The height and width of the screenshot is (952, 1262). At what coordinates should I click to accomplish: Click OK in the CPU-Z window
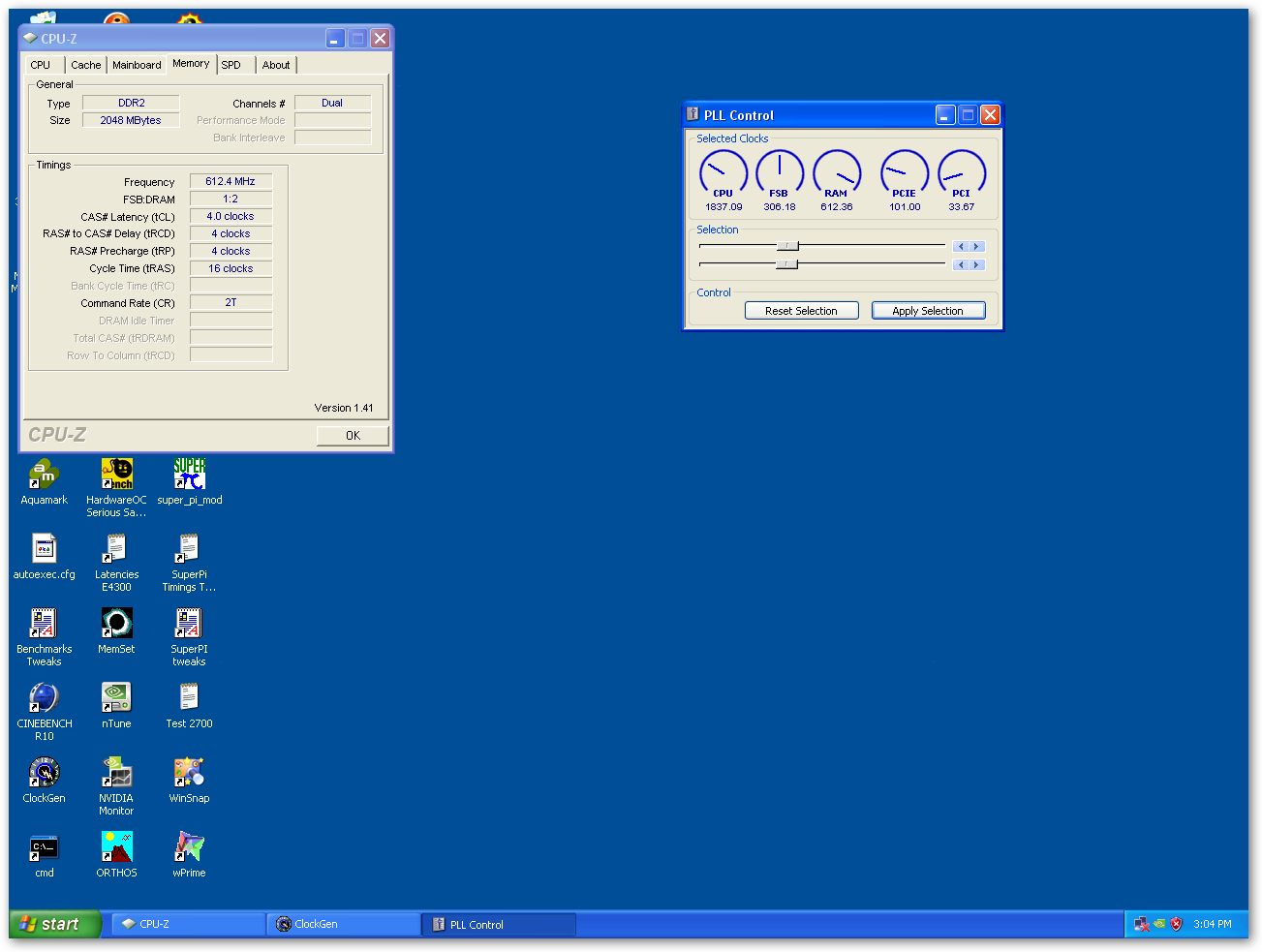(353, 436)
